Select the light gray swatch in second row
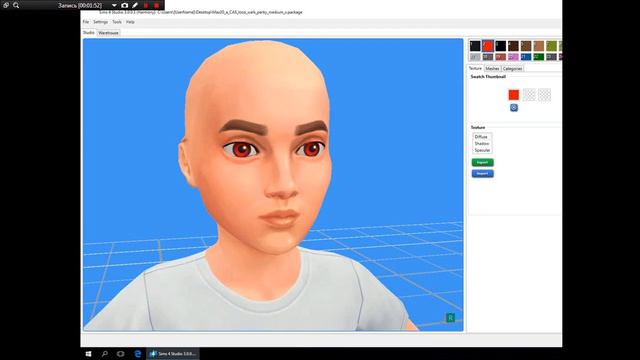Screen dimensions: 640x360 [x=475, y=57]
